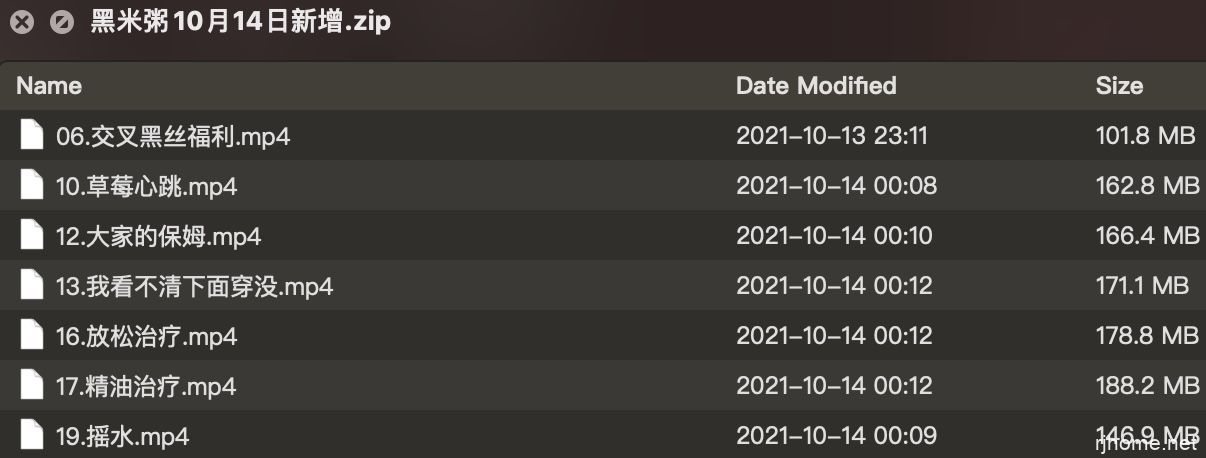Sort files by the Date Modified header
1206x458 pixels.
click(816, 86)
